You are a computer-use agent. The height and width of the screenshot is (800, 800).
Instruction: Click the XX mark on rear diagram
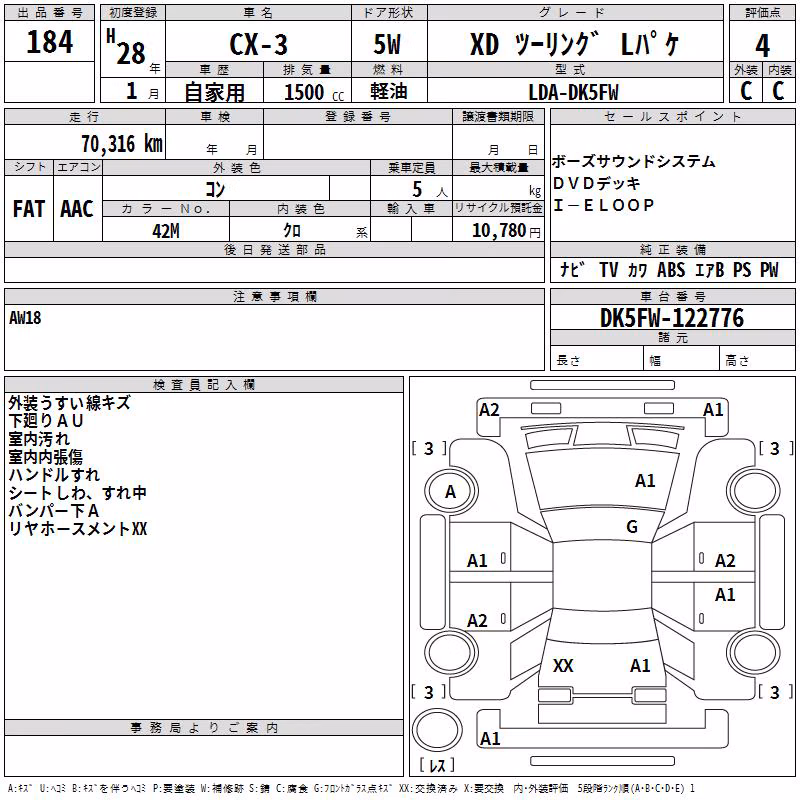563,666
